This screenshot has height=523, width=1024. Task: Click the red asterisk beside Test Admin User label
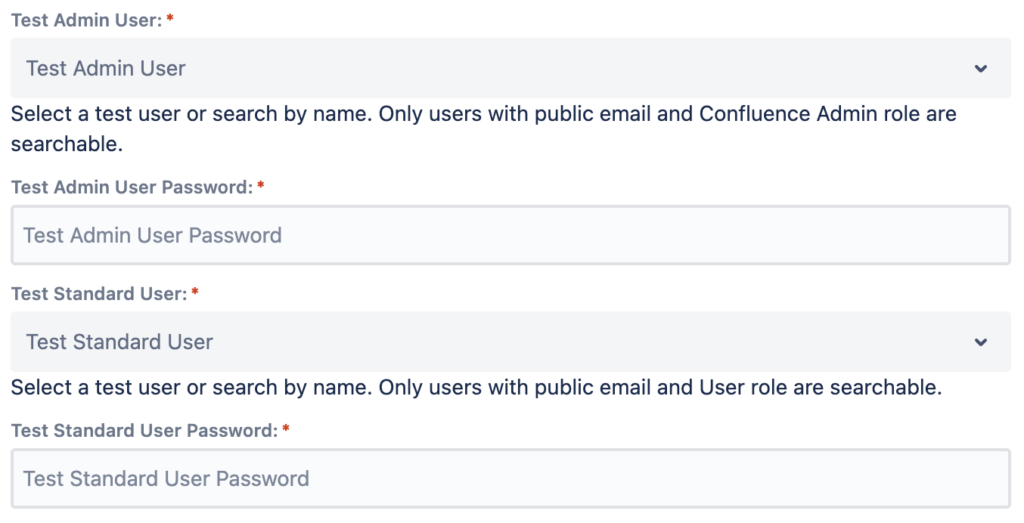tap(170, 19)
